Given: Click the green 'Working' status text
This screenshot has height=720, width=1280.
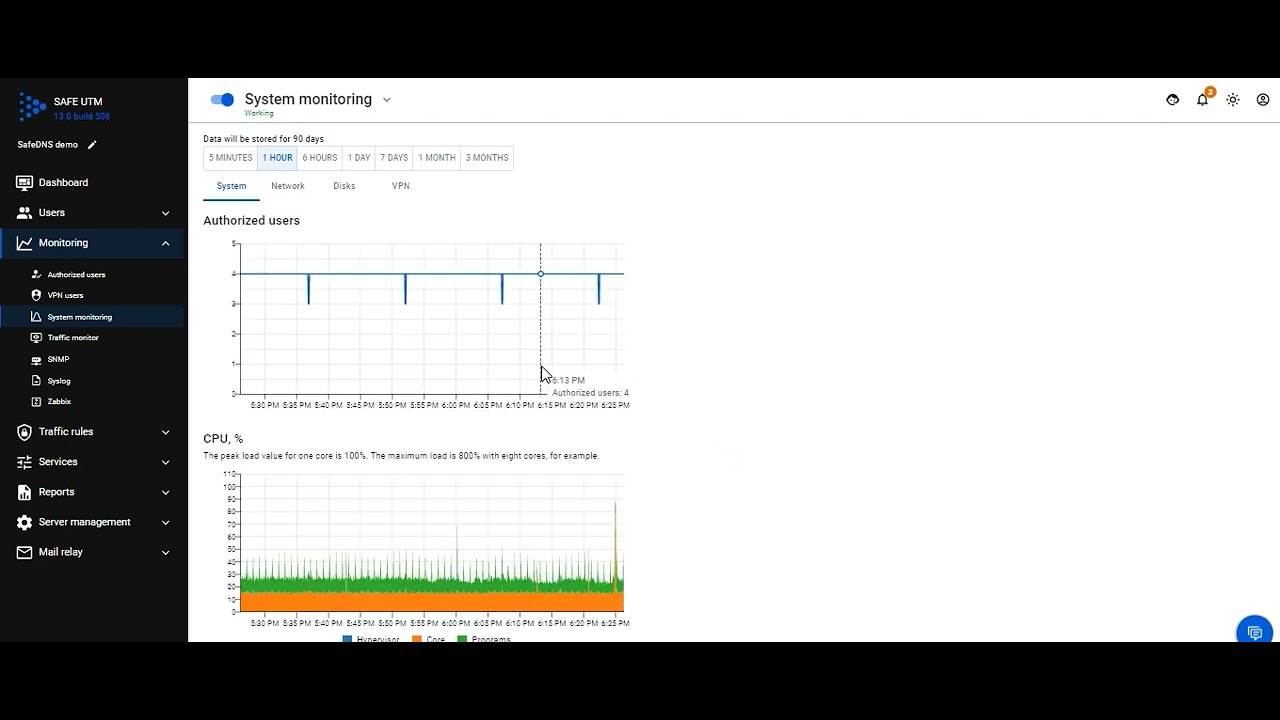Looking at the screenshot, I should pos(259,113).
